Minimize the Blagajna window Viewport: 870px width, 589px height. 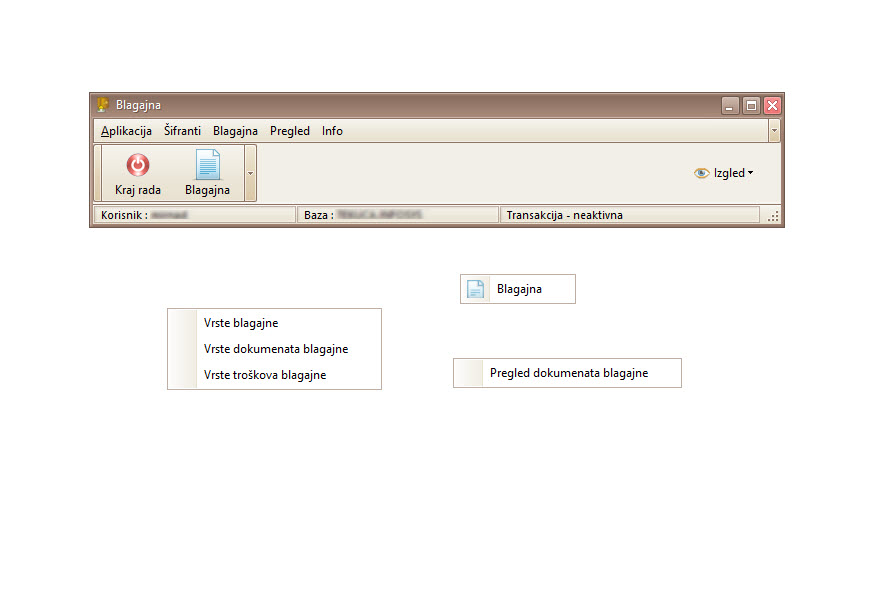pos(730,105)
